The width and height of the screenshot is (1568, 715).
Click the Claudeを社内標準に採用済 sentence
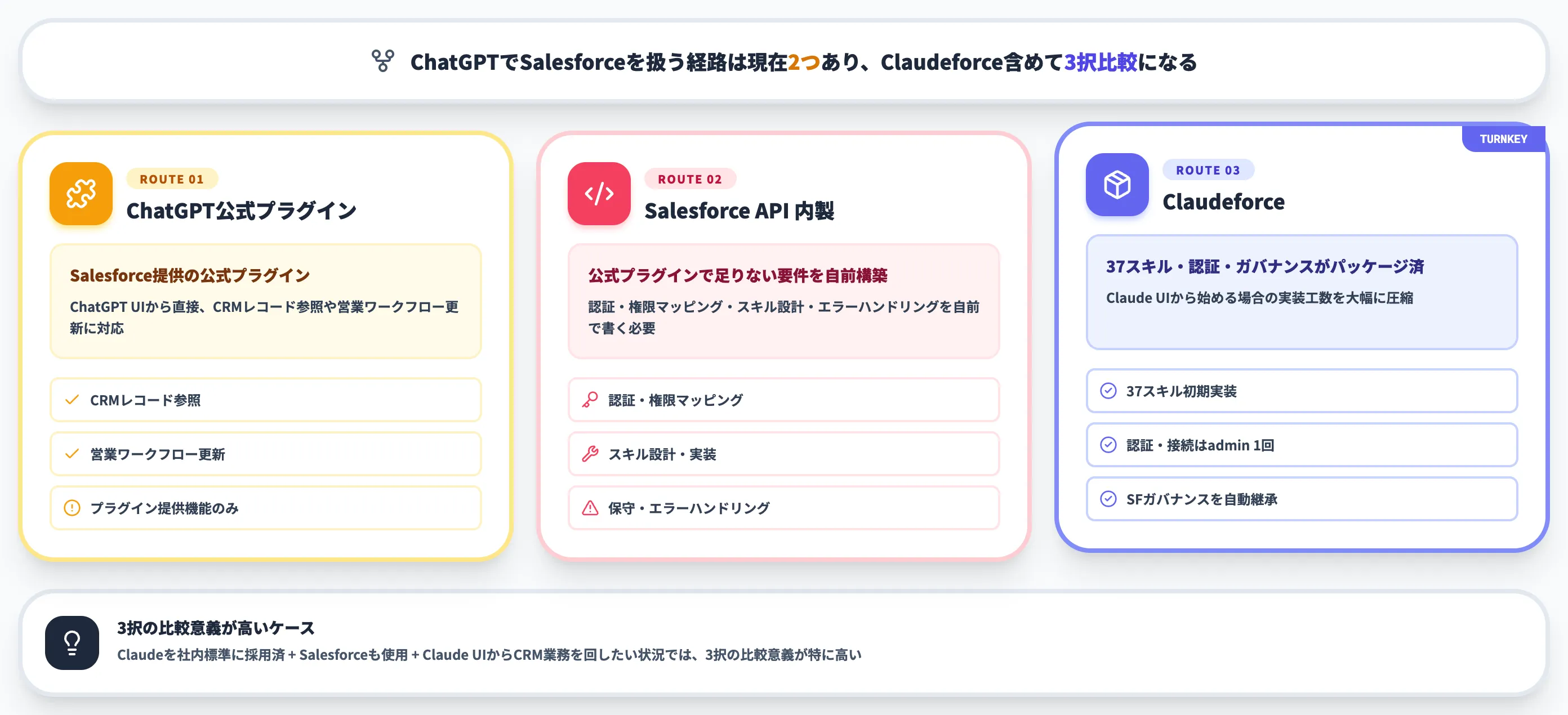click(489, 655)
